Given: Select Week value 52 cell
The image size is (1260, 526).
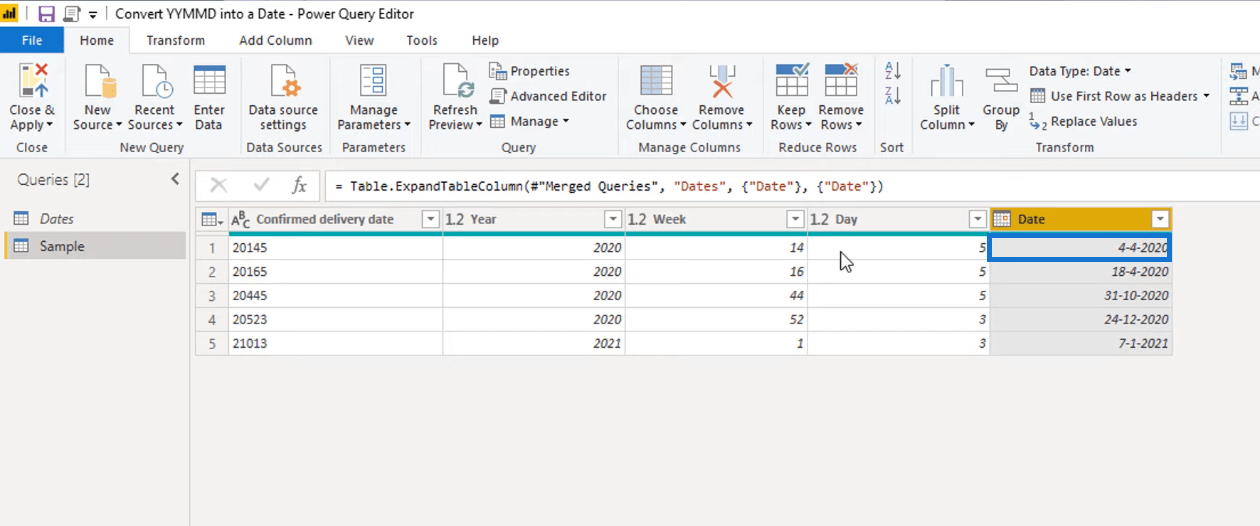Looking at the screenshot, I should (x=716, y=319).
